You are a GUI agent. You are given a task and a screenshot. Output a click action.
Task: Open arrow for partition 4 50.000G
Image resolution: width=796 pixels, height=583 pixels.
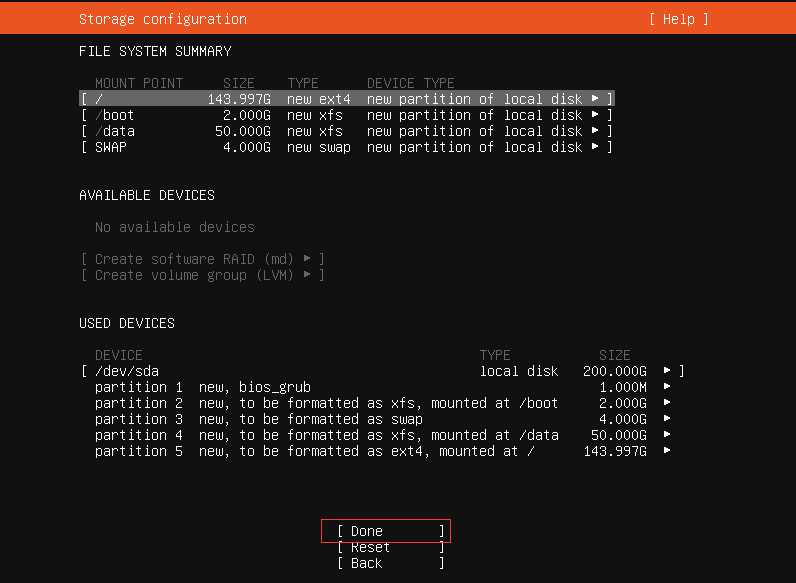point(667,435)
